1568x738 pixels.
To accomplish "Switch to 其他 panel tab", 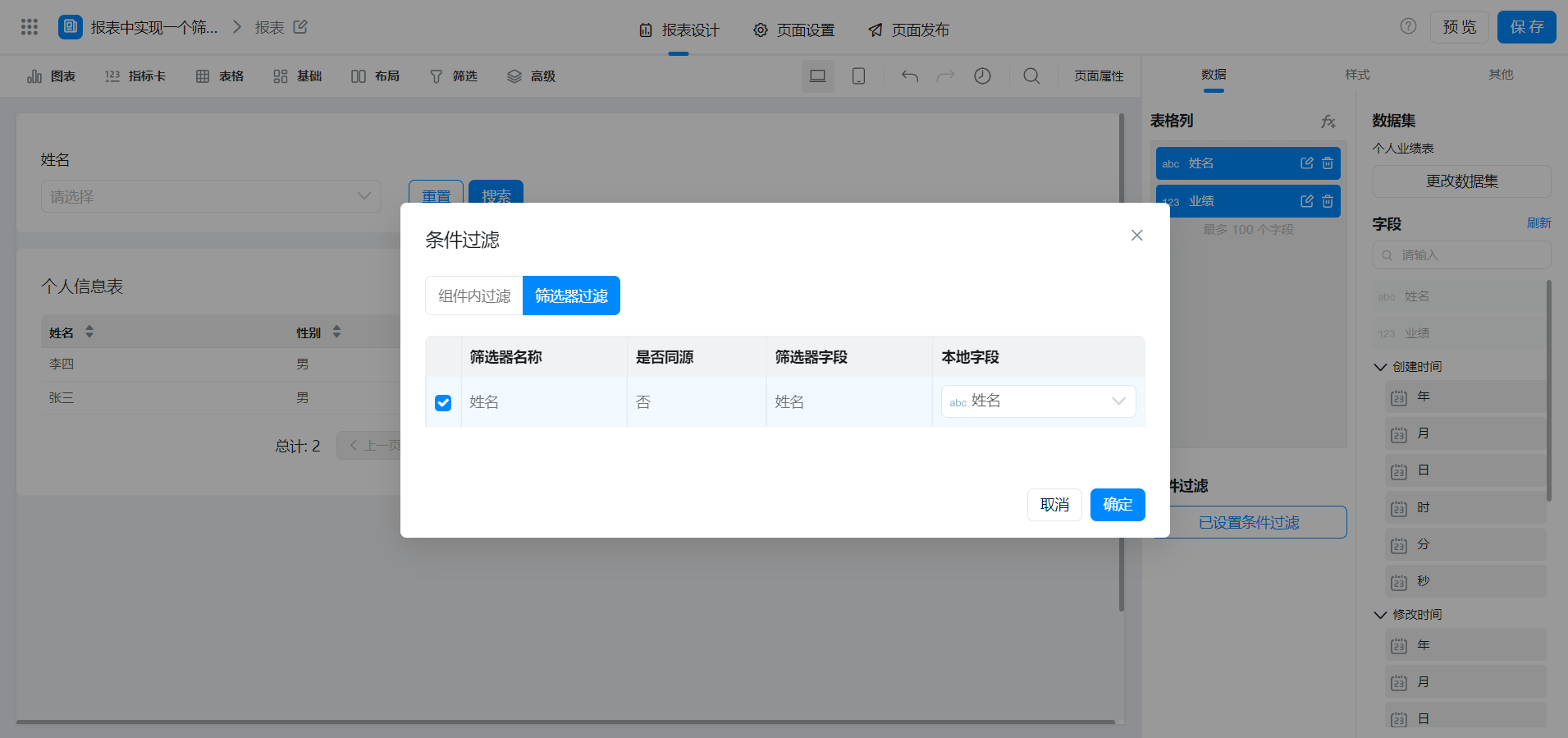I will 1501,75.
